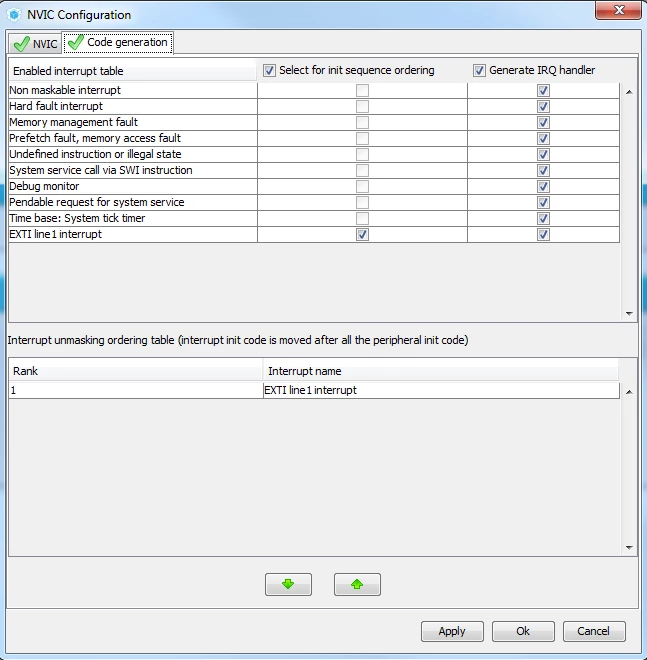Click the Apply button
The height and width of the screenshot is (660, 647).
[x=452, y=631]
